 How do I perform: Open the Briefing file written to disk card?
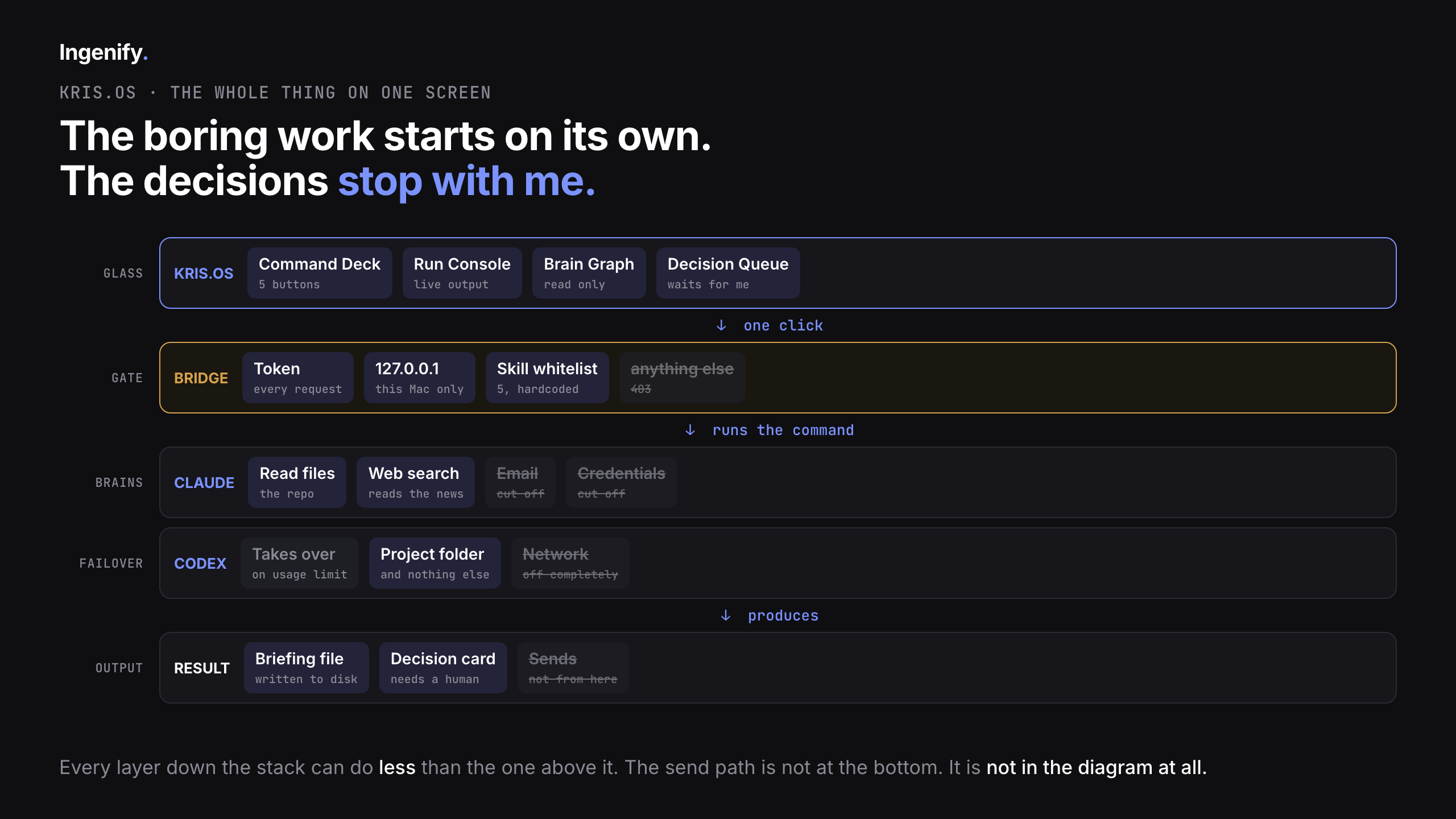pyautogui.click(x=306, y=668)
